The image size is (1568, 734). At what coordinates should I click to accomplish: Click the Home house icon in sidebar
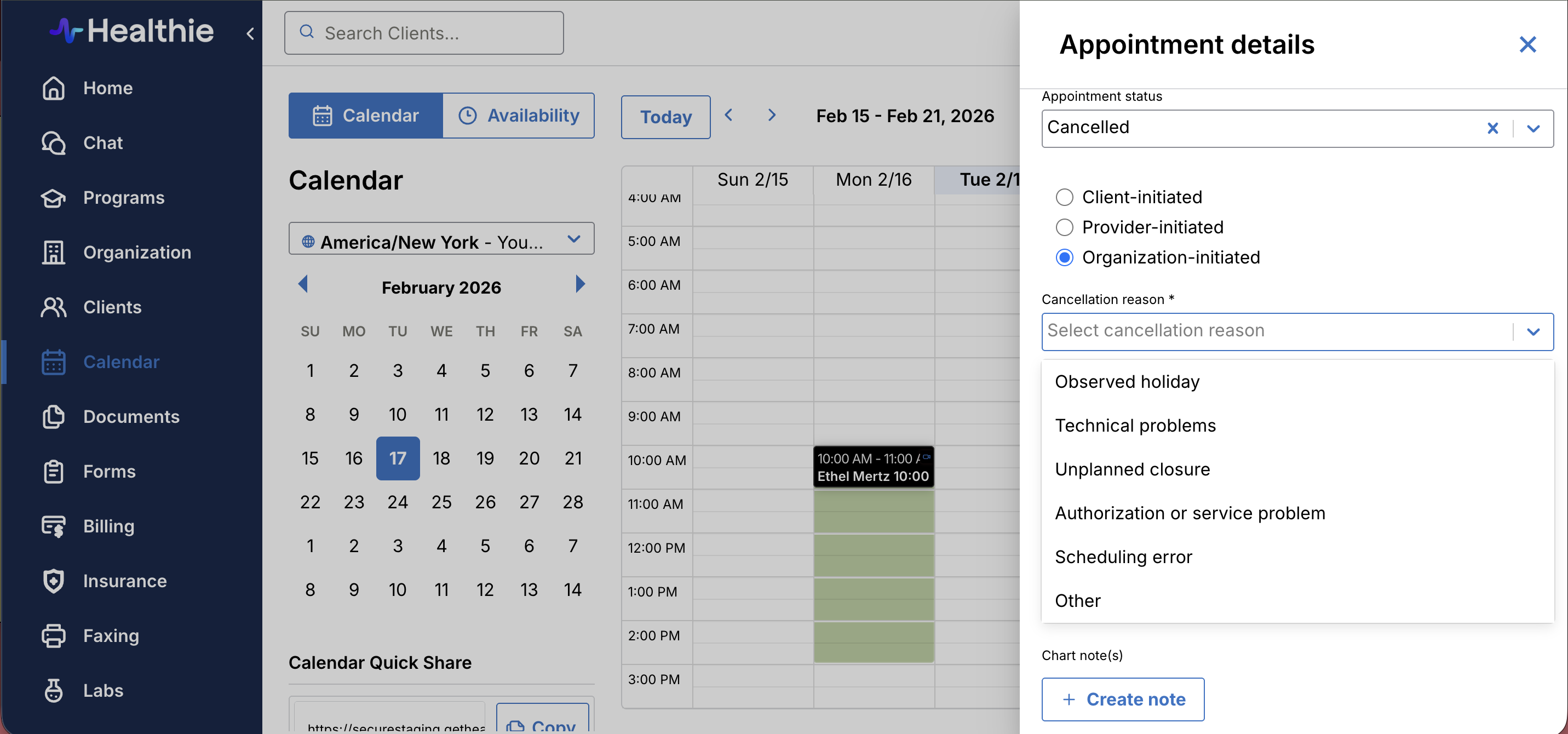pos(54,88)
